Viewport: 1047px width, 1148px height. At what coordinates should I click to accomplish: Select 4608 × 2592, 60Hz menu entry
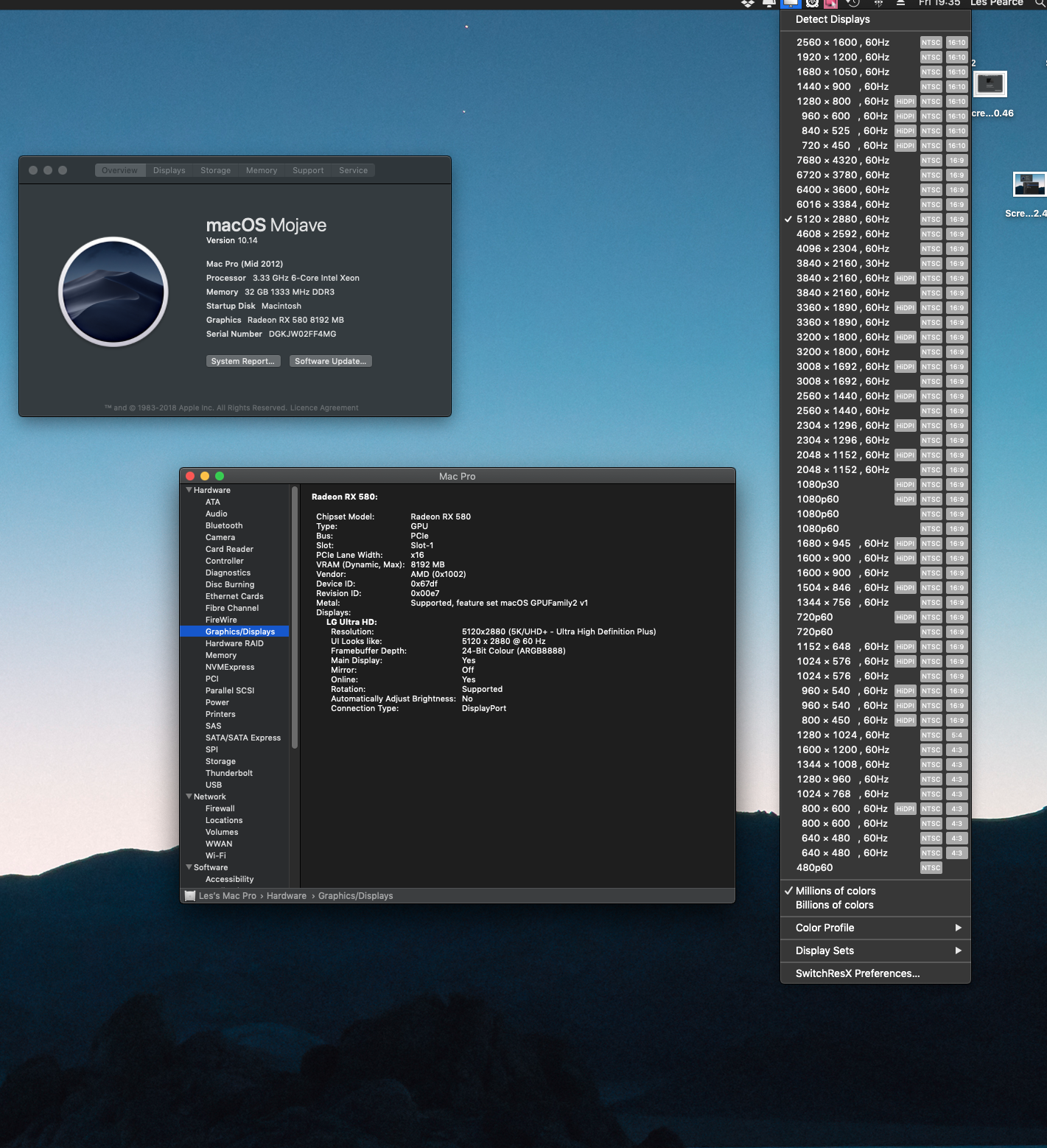click(875, 234)
